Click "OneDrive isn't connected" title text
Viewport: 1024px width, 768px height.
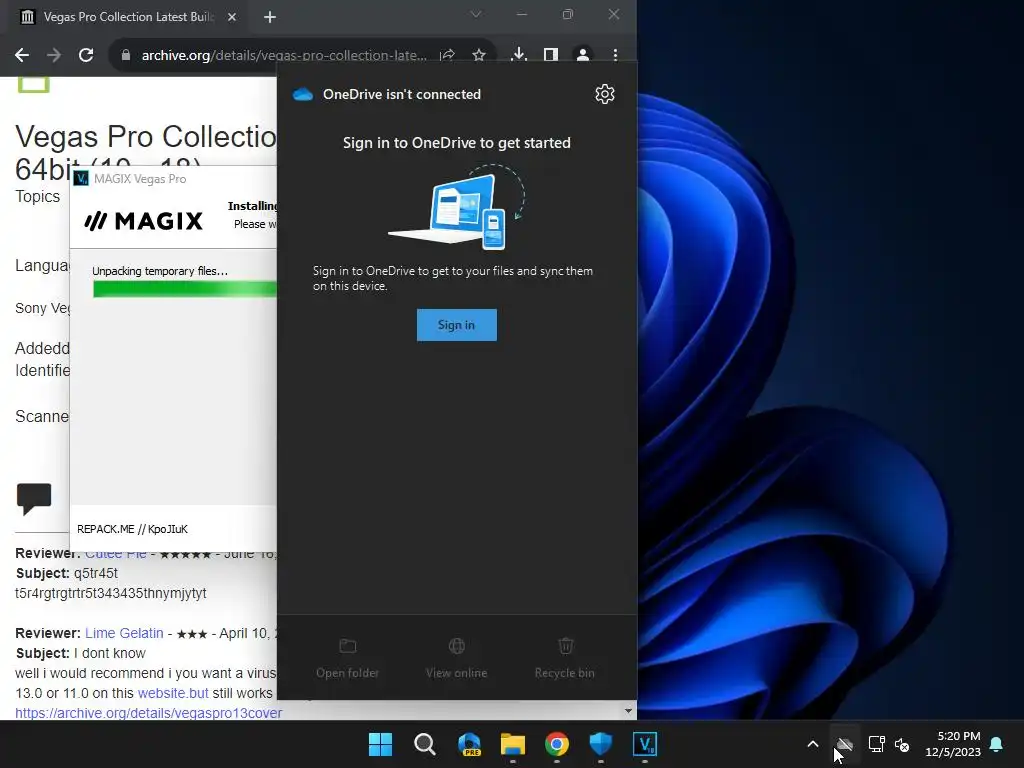(x=402, y=95)
